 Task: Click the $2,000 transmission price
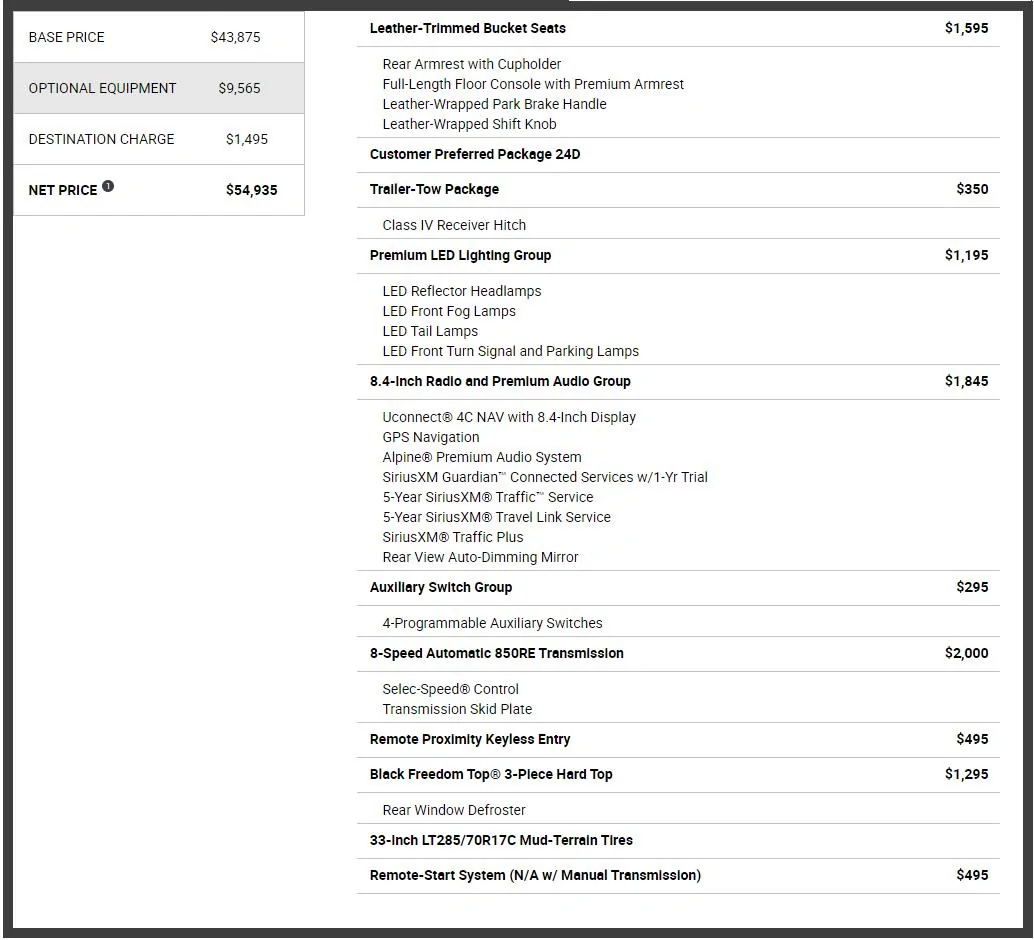coord(966,652)
